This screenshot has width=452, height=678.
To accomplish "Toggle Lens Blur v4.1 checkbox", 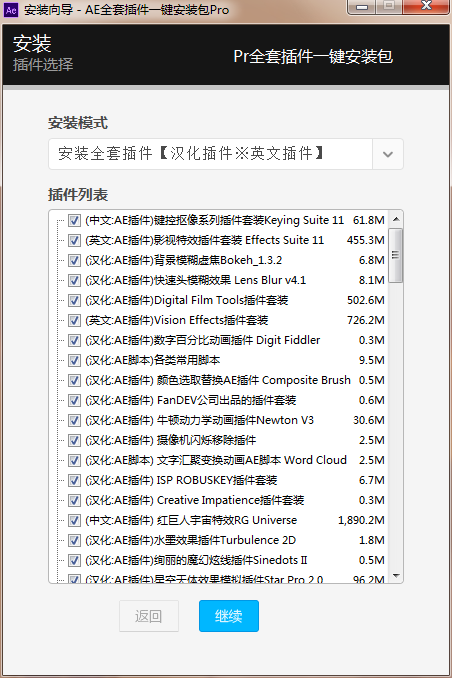I will [x=74, y=280].
